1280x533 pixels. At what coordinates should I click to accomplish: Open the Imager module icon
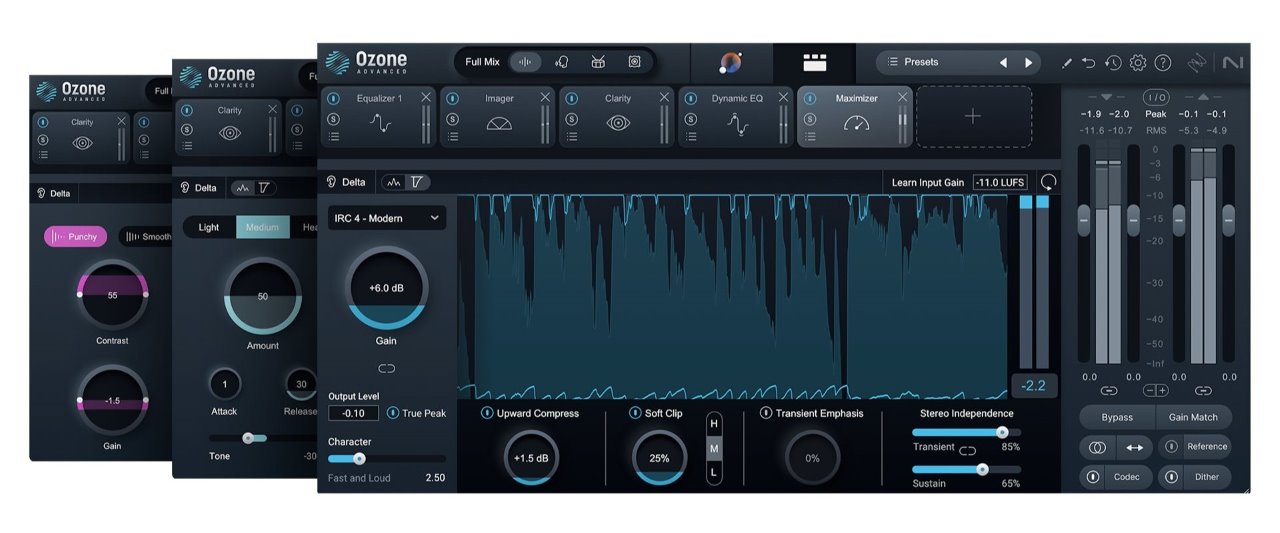[x=499, y=124]
